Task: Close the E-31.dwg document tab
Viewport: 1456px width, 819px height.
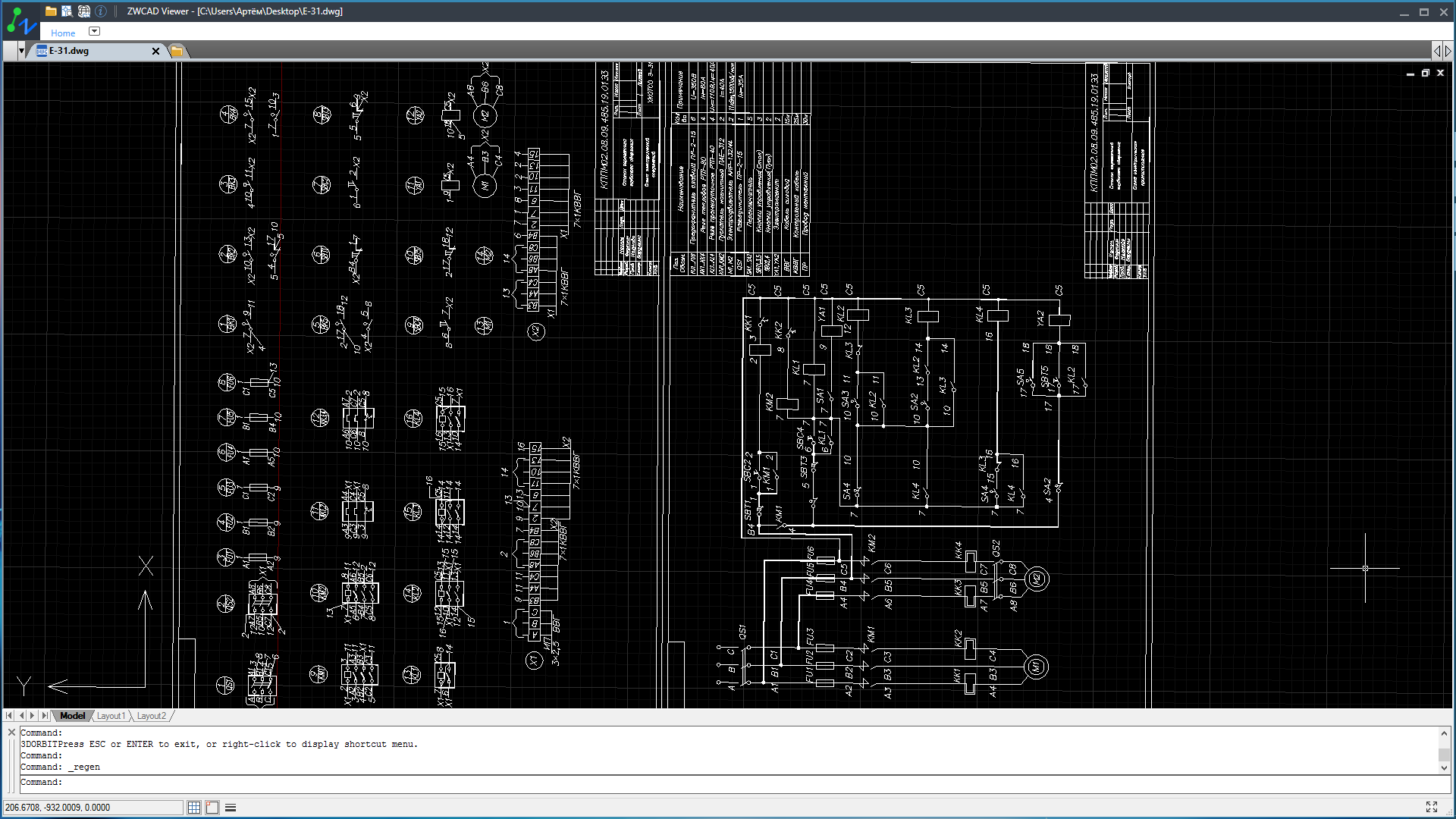Action: point(155,51)
